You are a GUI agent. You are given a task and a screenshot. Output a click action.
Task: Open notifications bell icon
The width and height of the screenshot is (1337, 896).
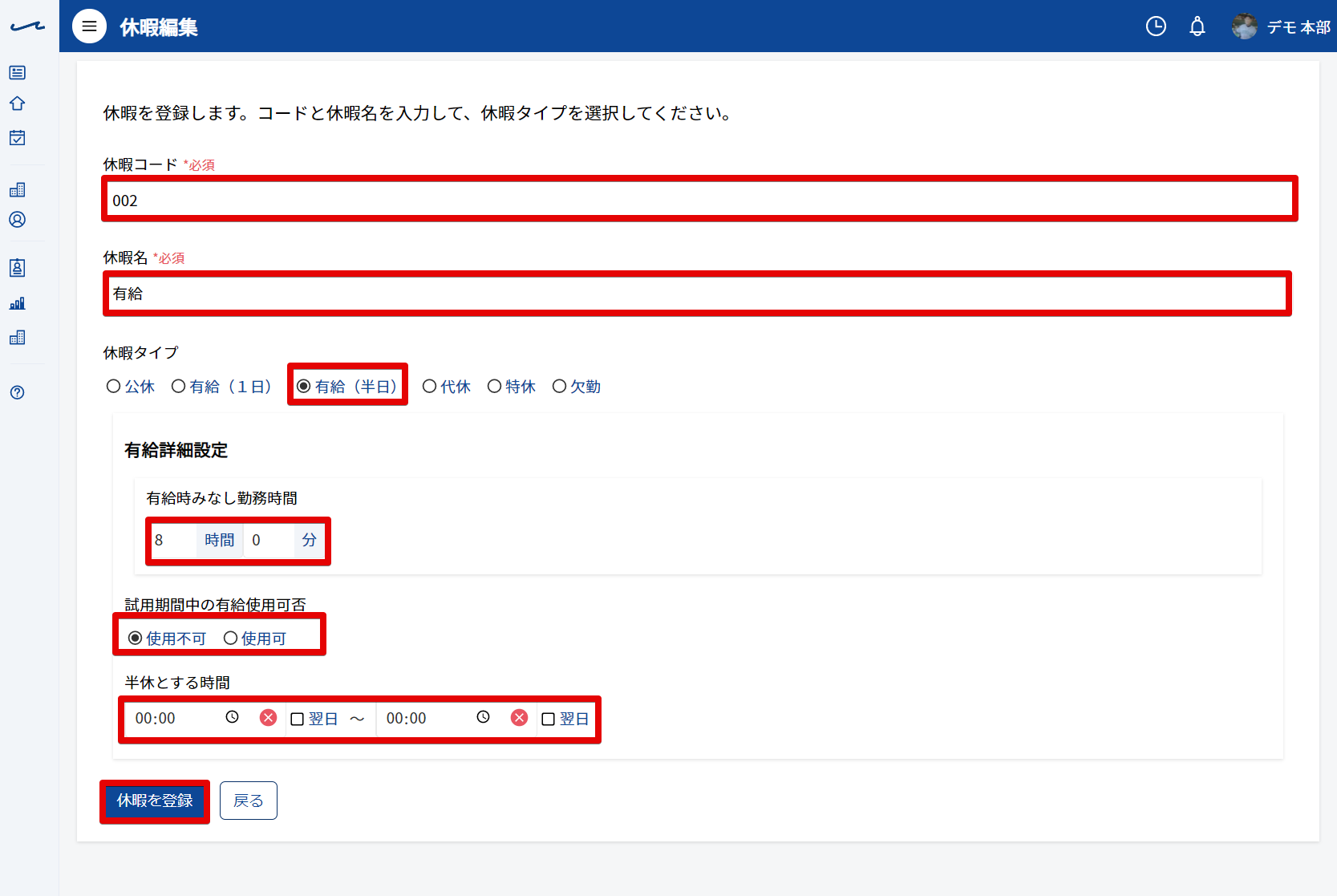(1197, 26)
